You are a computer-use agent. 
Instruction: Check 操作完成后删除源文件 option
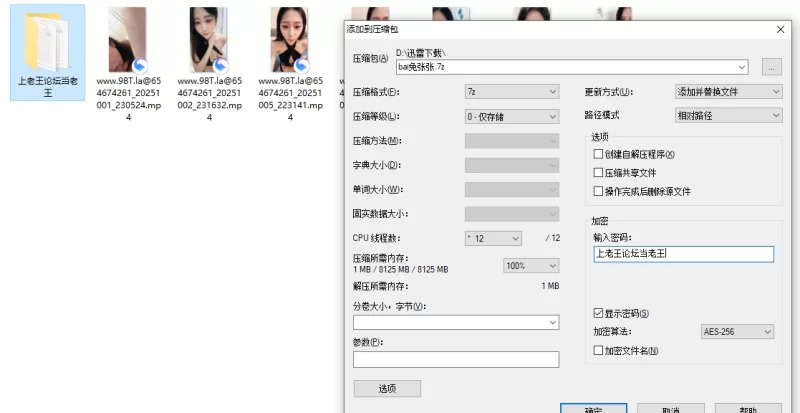click(x=599, y=191)
